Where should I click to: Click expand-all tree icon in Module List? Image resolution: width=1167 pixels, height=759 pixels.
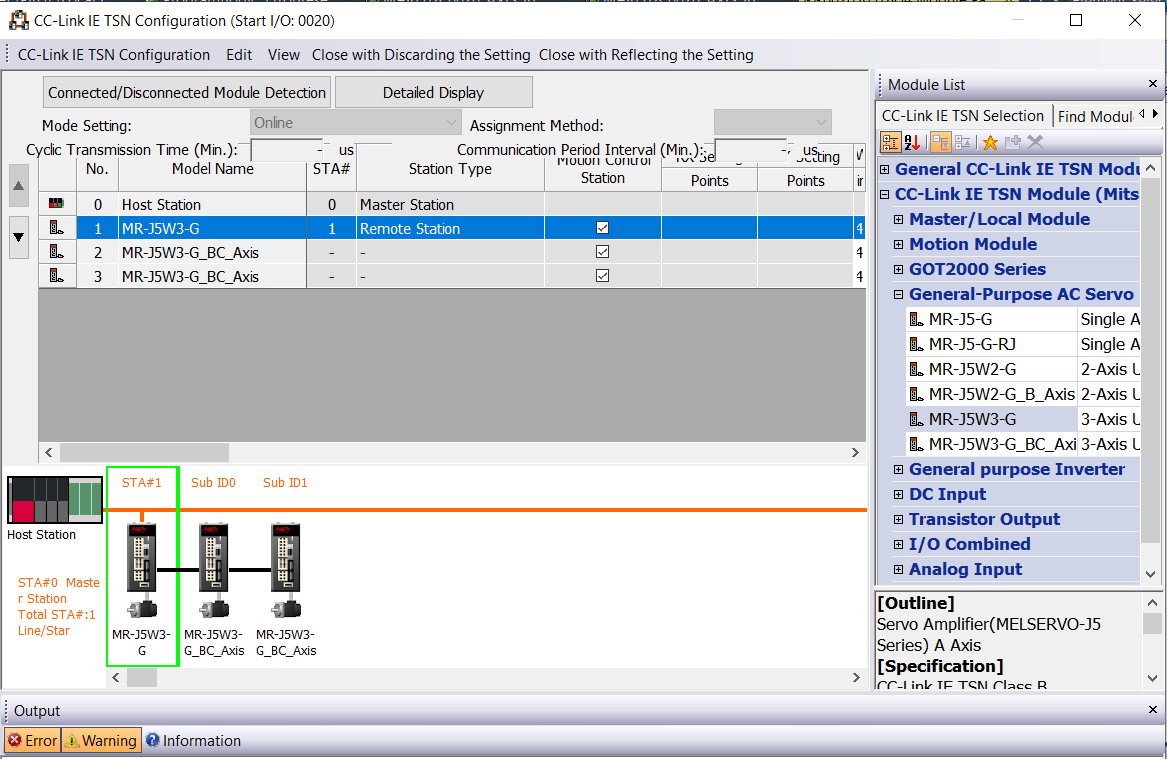[941, 142]
